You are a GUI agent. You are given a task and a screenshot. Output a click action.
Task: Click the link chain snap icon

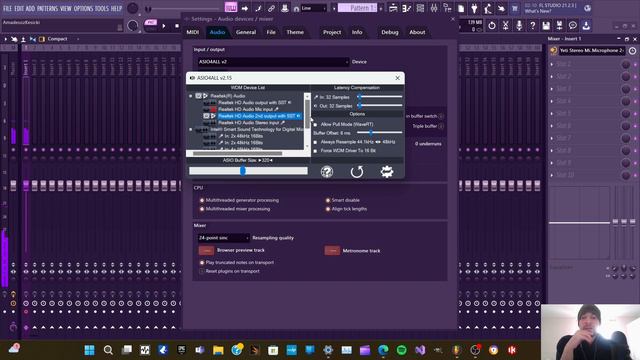(x=271, y=8)
